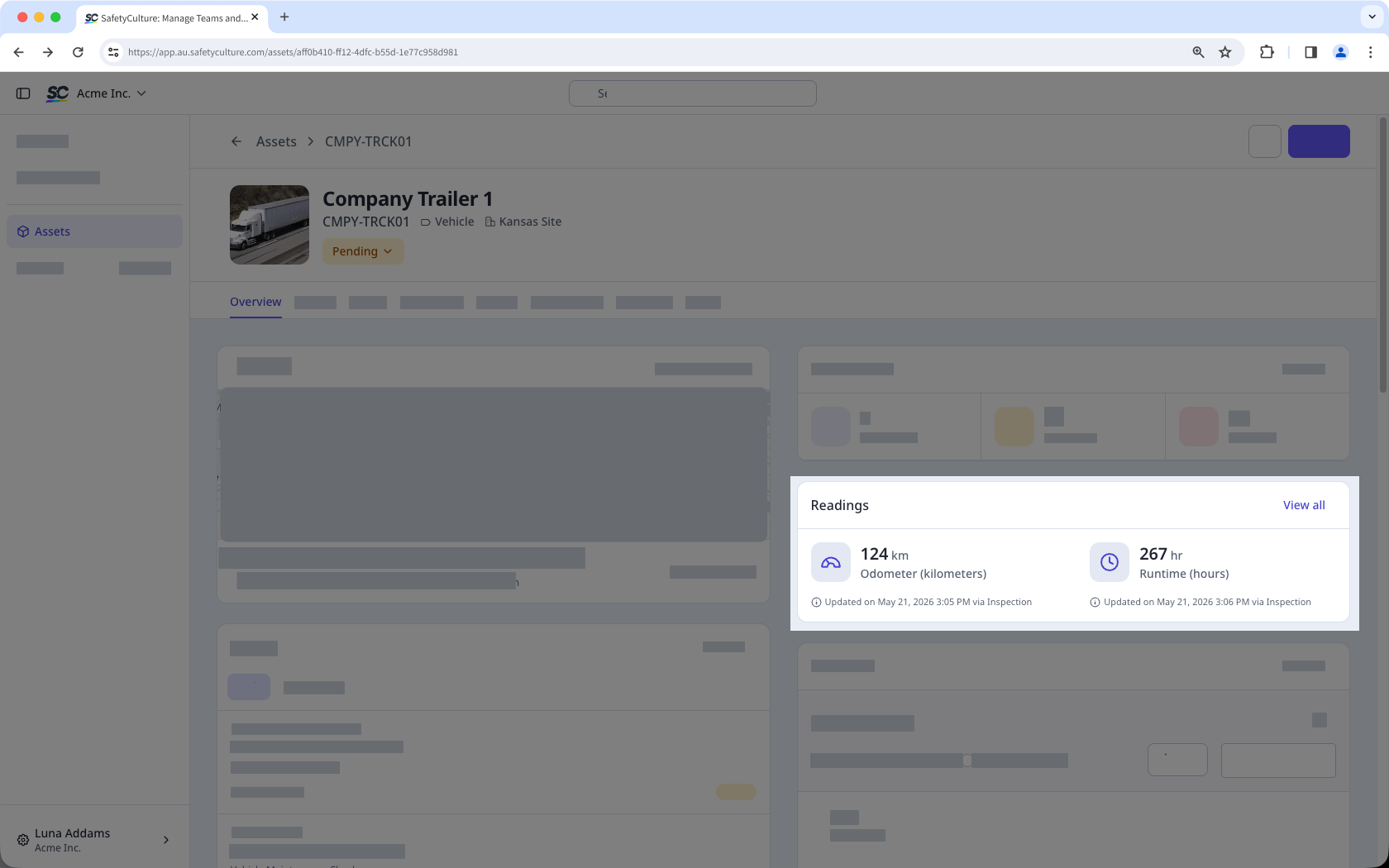Open the Assets breadcrumb link
Screen dimensions: 1389x868
pos(276,141)
